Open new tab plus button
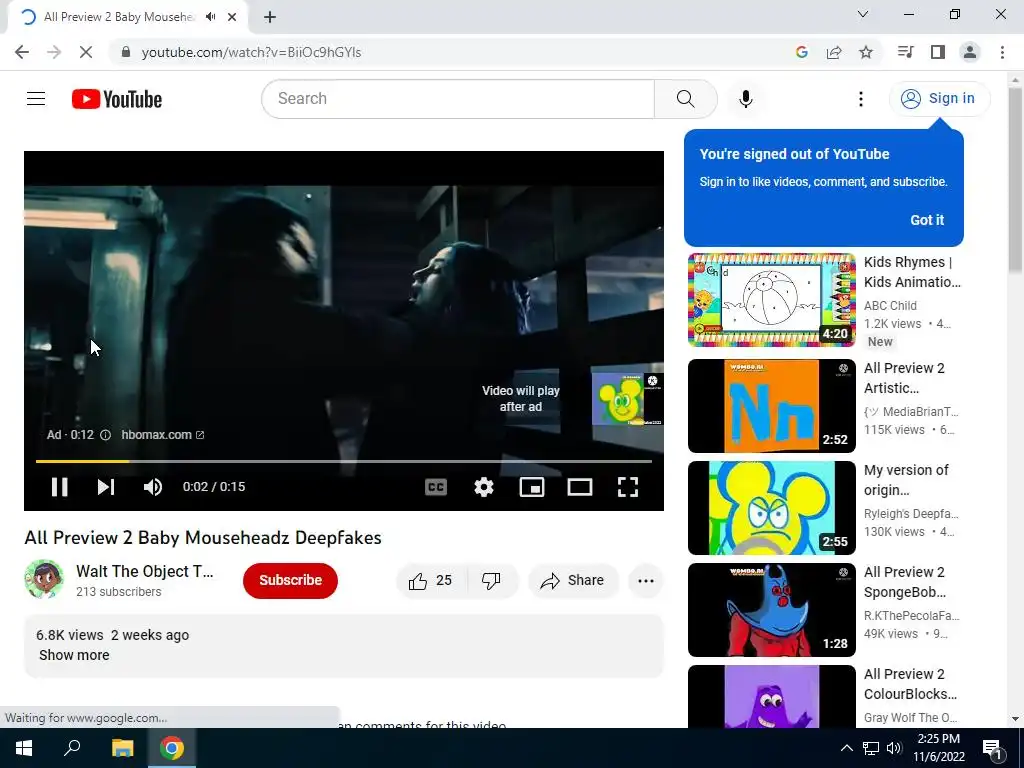The image size is (1024, 768). 270,17
